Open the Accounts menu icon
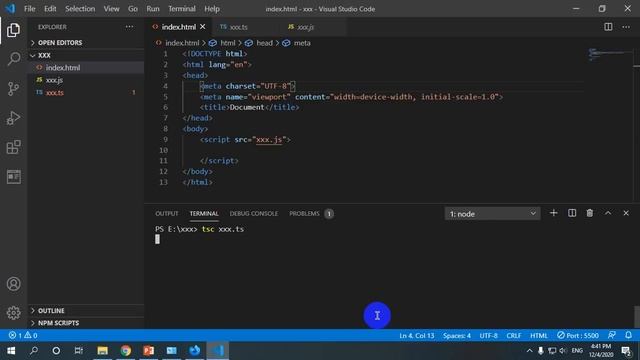 [x=13, y=284]
